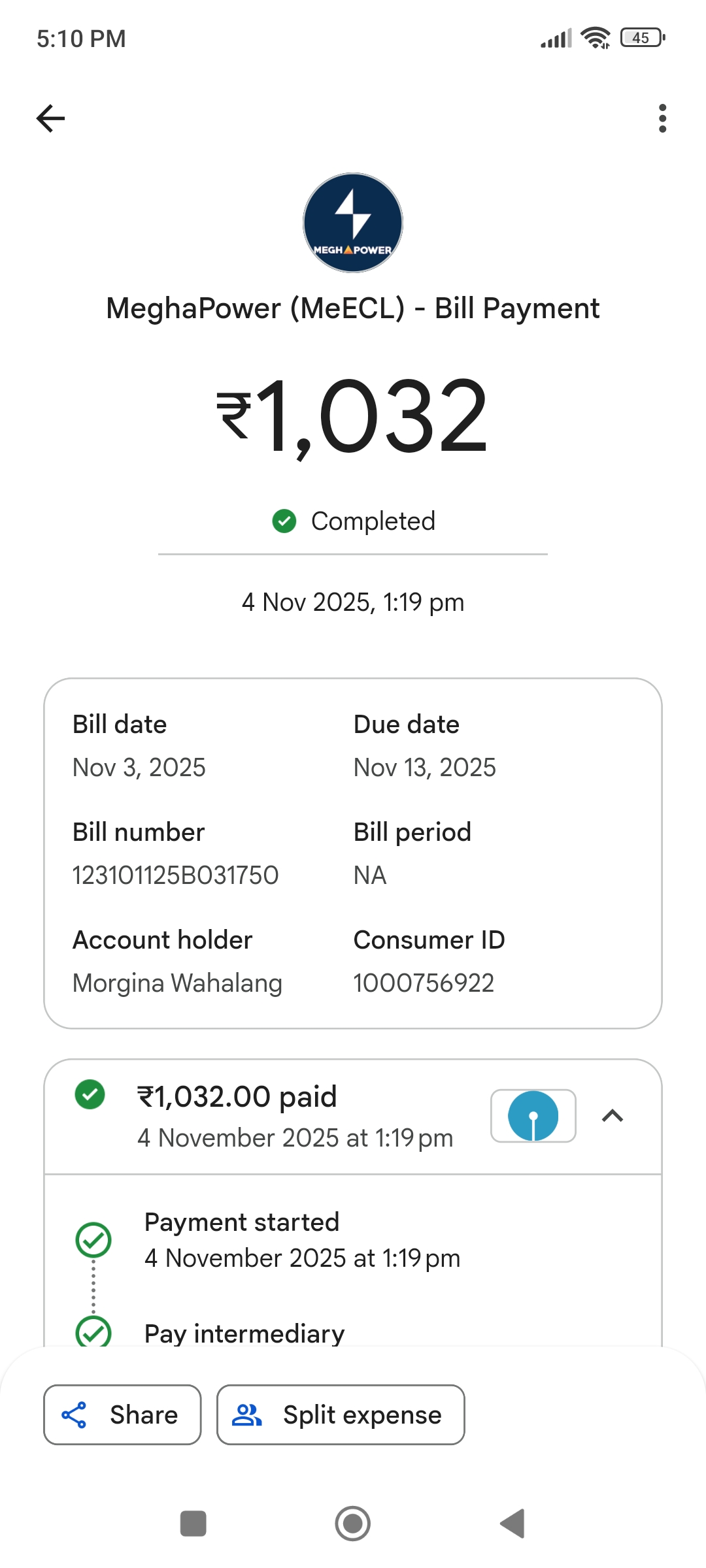Tap the Wi-Fi icon in status bar
This screenshot has width=706, height=1568.
pyautogui.click(x=596, y=38)
